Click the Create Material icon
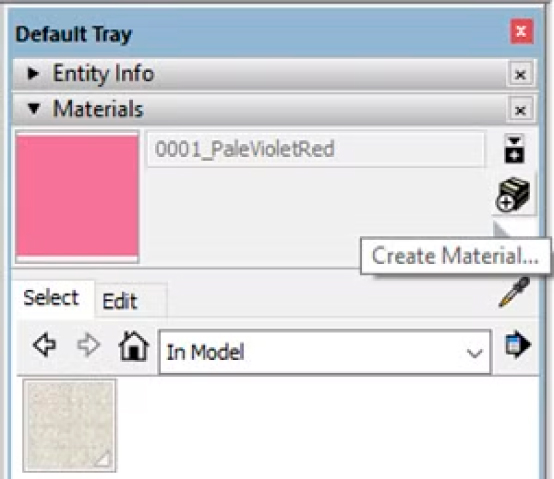This screenshot has width=554, height=479. (x=513, y=195)
